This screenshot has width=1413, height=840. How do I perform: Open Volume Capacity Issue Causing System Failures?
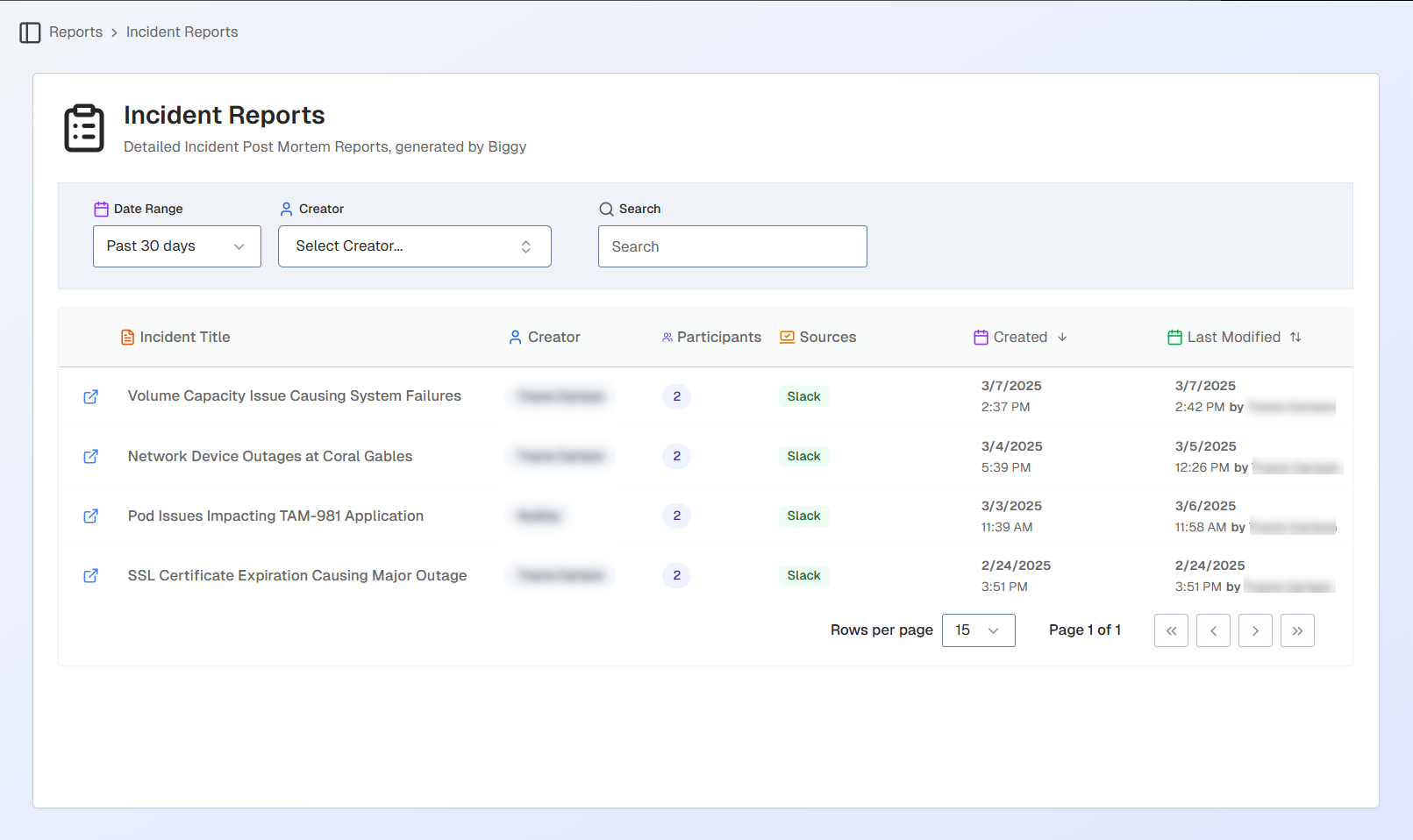(x=294, y=396)
